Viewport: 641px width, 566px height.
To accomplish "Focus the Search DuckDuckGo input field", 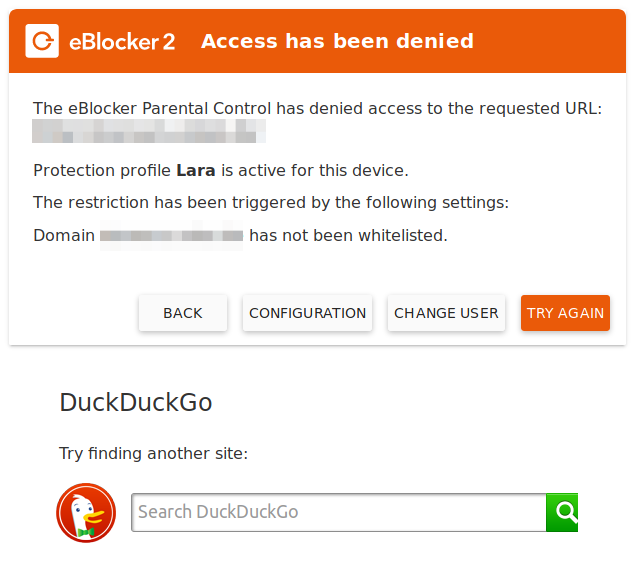I will (338, 512).
